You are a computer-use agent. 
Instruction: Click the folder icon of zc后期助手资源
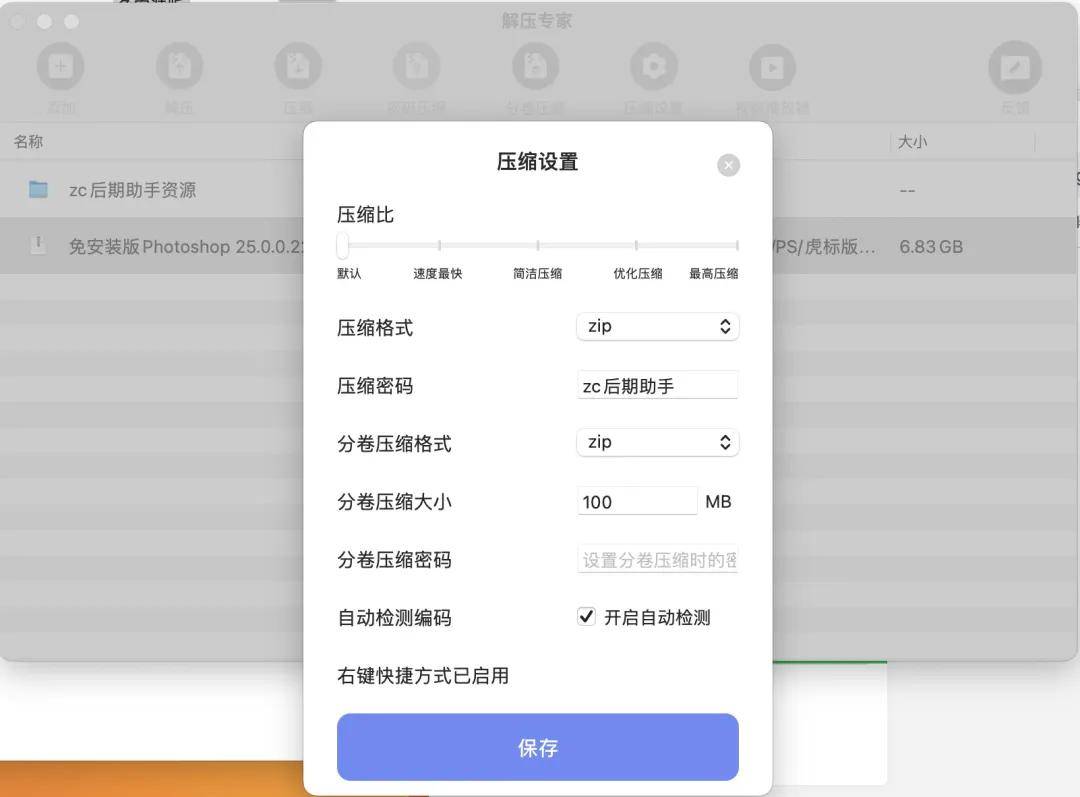(39, 189)
